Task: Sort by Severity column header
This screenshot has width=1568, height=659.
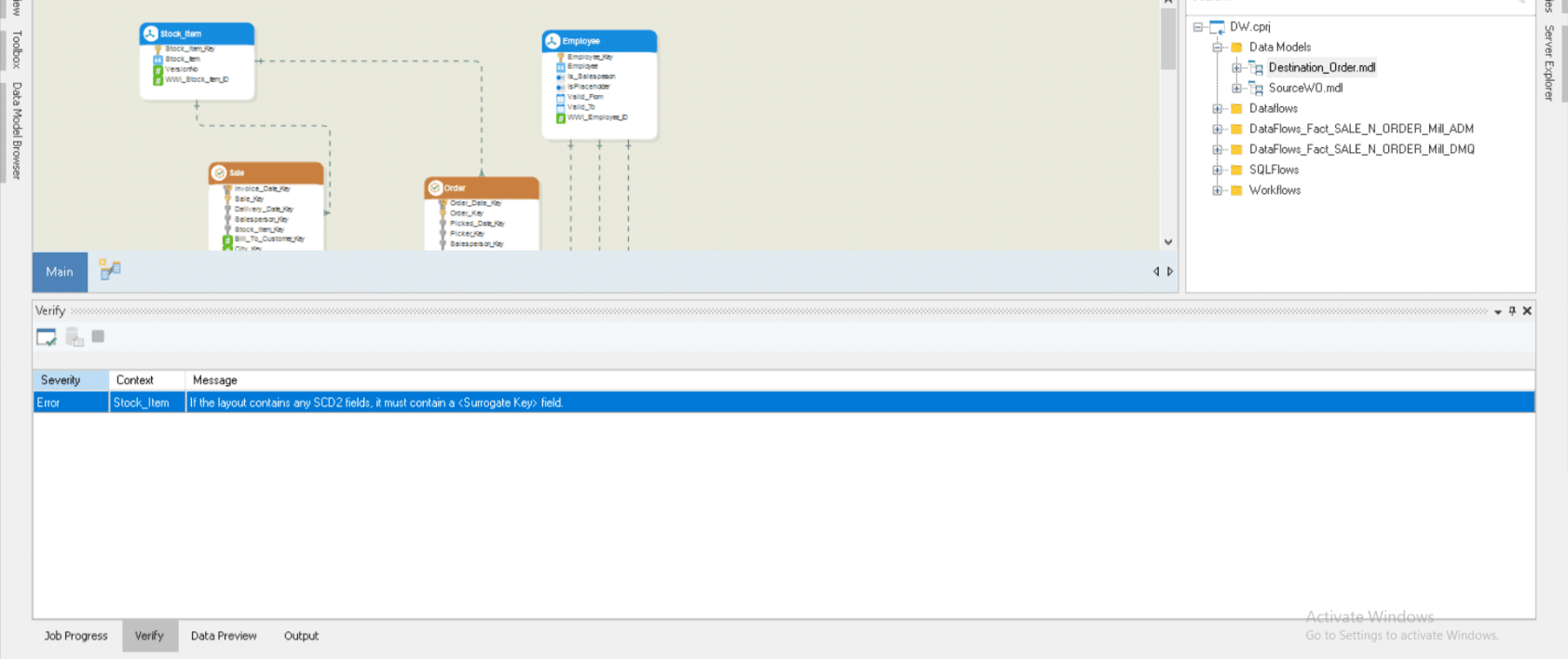Action: pyautogui.click(x=61, y=380)
